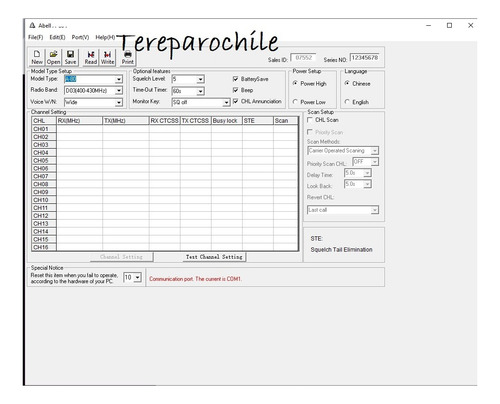The width and height of the screenshot is (500, 404).
Task: Open the communication port number dropdown
Action: [x=138, y=277]
